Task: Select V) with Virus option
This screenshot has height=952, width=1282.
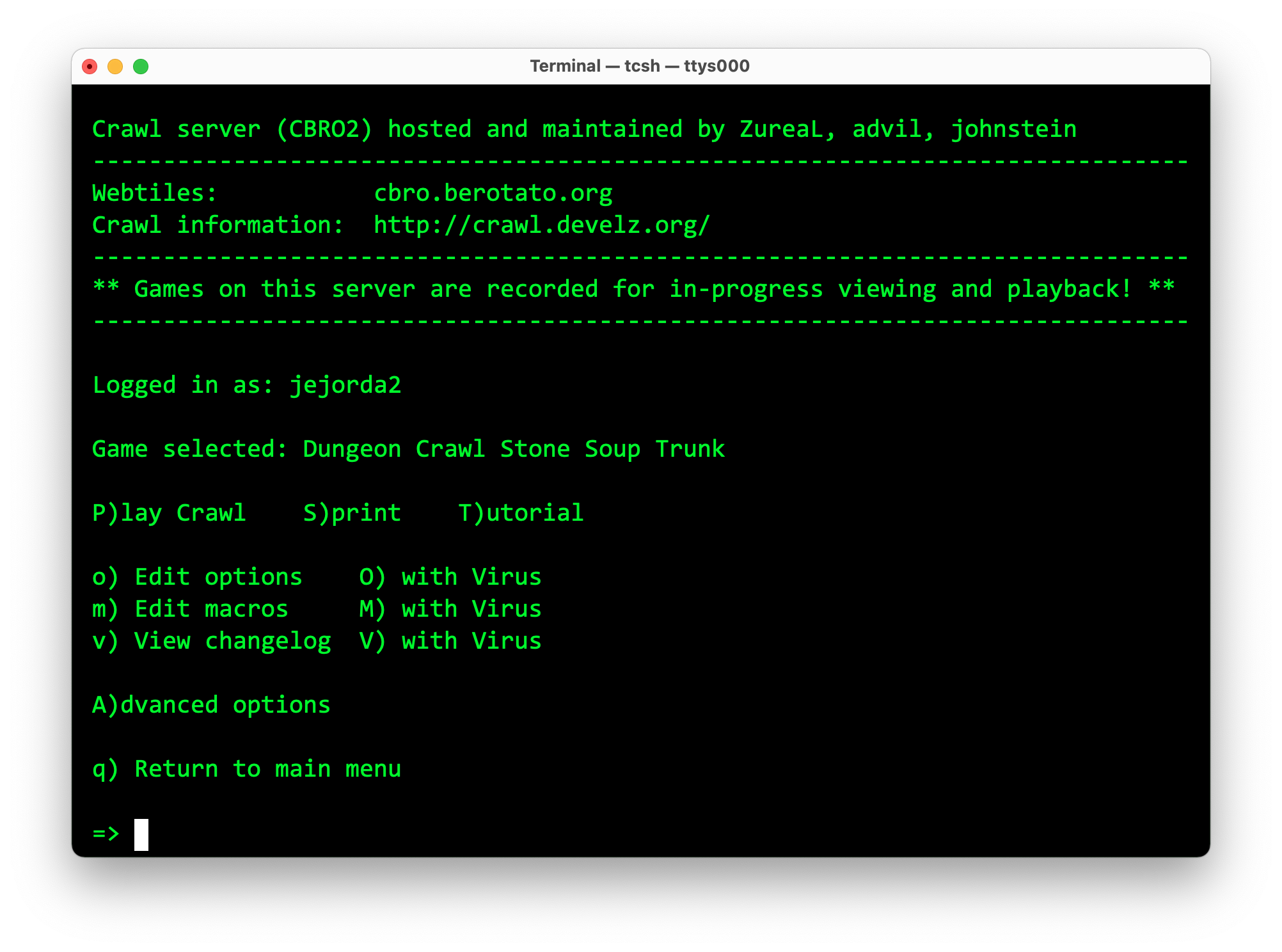Action: tap(450, 641)
